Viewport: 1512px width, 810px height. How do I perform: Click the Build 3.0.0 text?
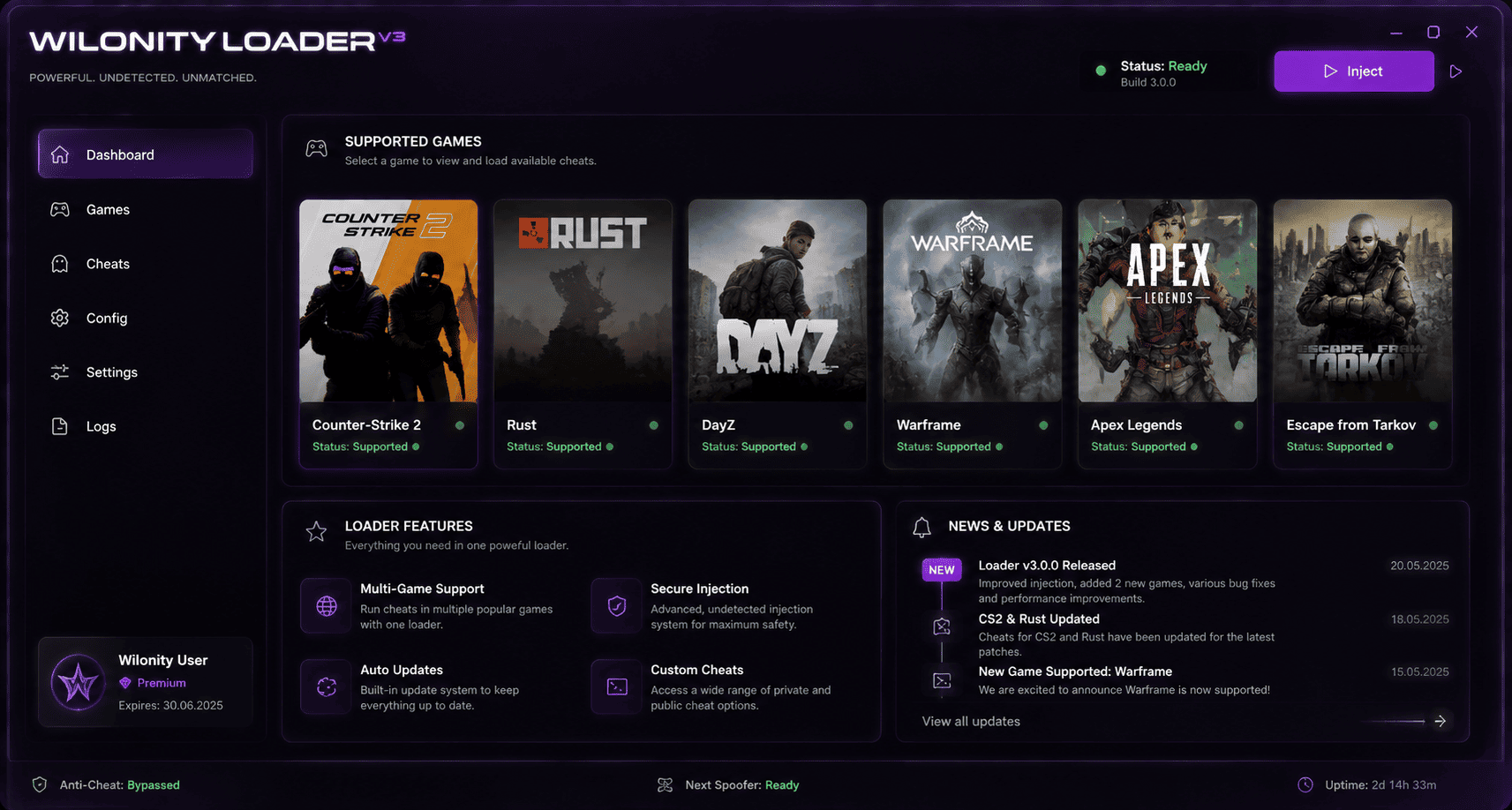[x=1148, y=82]
